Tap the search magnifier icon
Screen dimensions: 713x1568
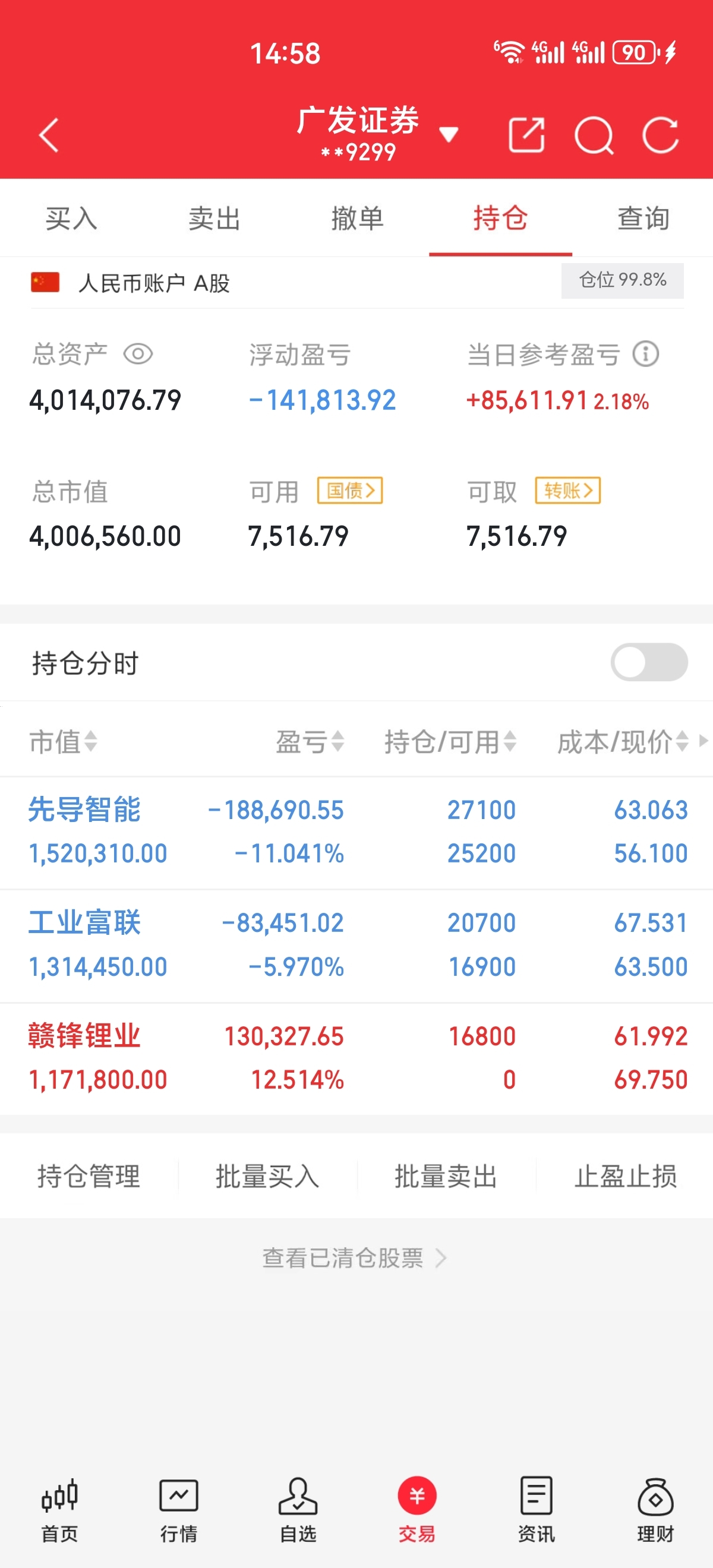tap(594, 135)
